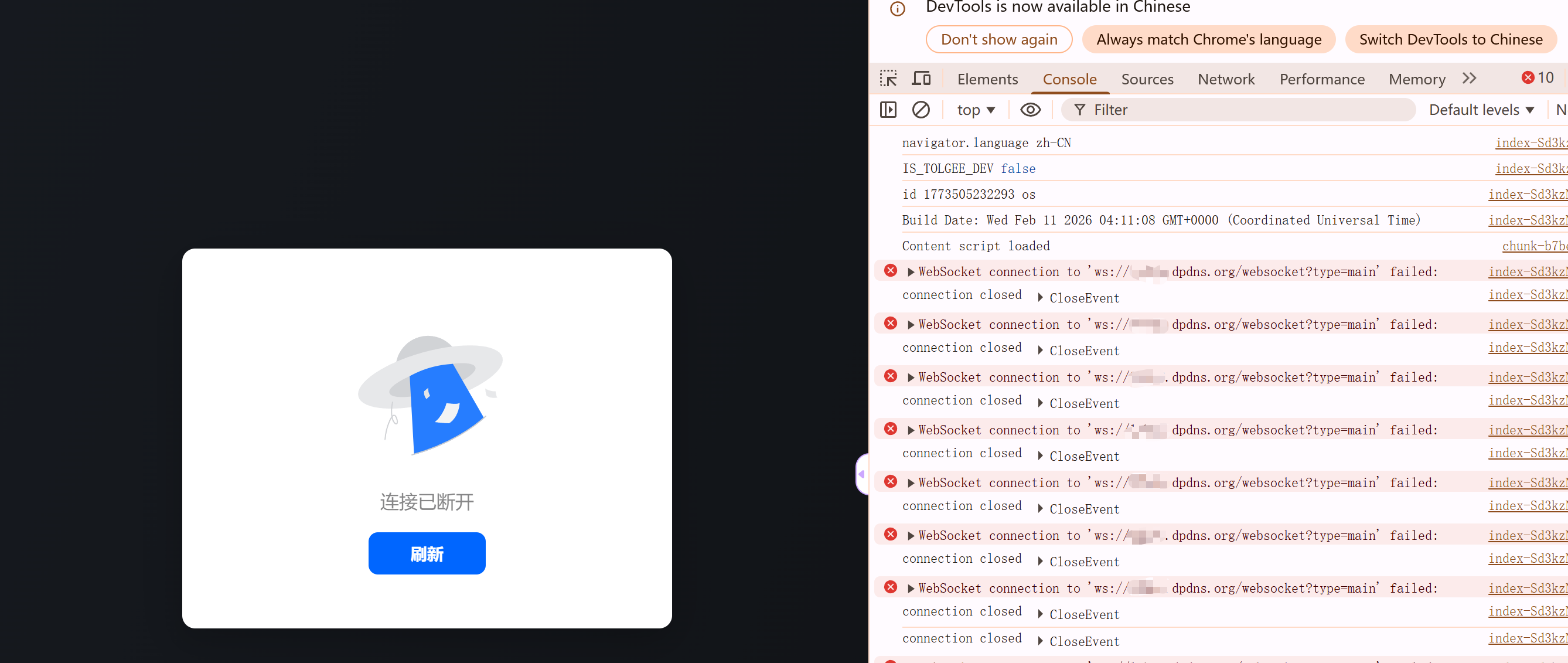Open the Default levels dropdown
Screen dimensions: 1568x663
pyautogui.click(x=1481, y=110)
